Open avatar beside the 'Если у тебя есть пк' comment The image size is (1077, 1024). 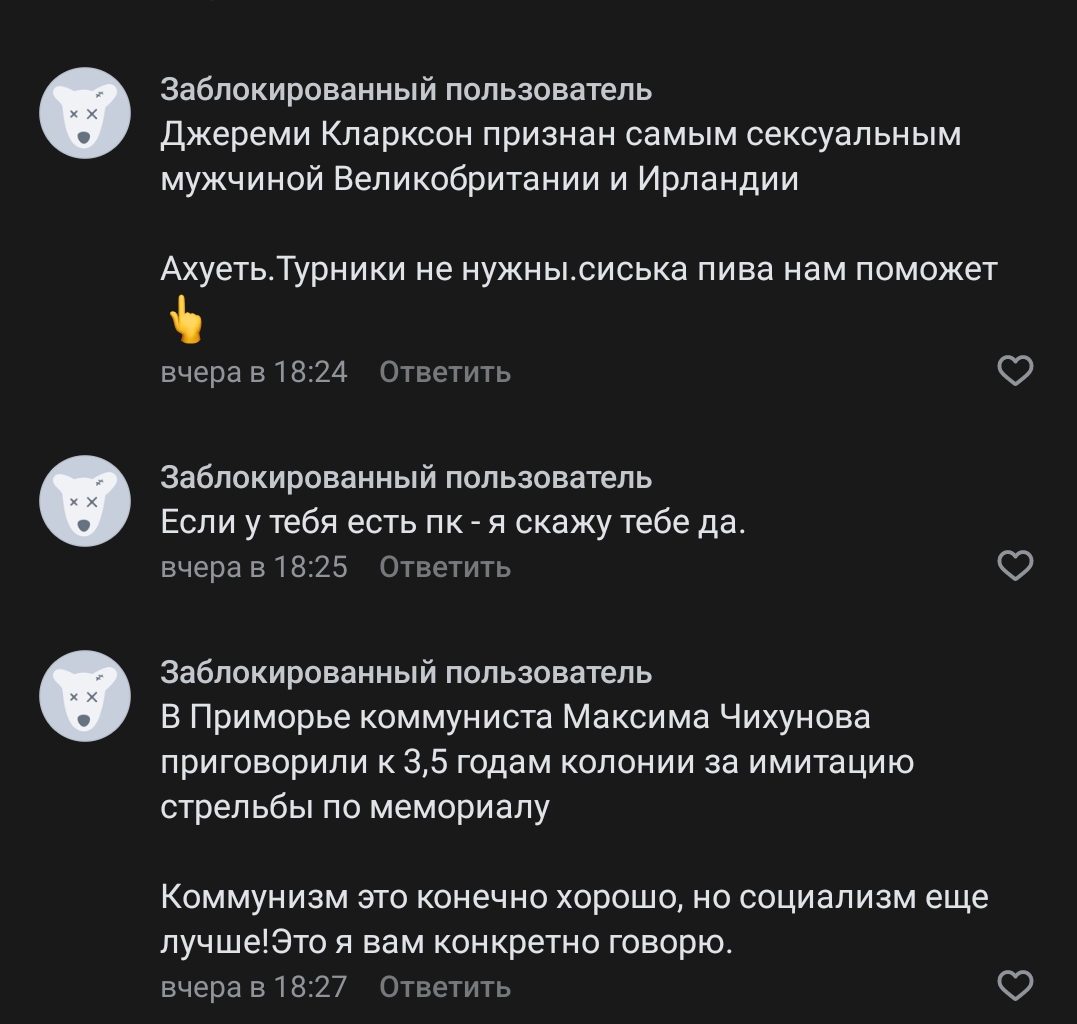85,501
